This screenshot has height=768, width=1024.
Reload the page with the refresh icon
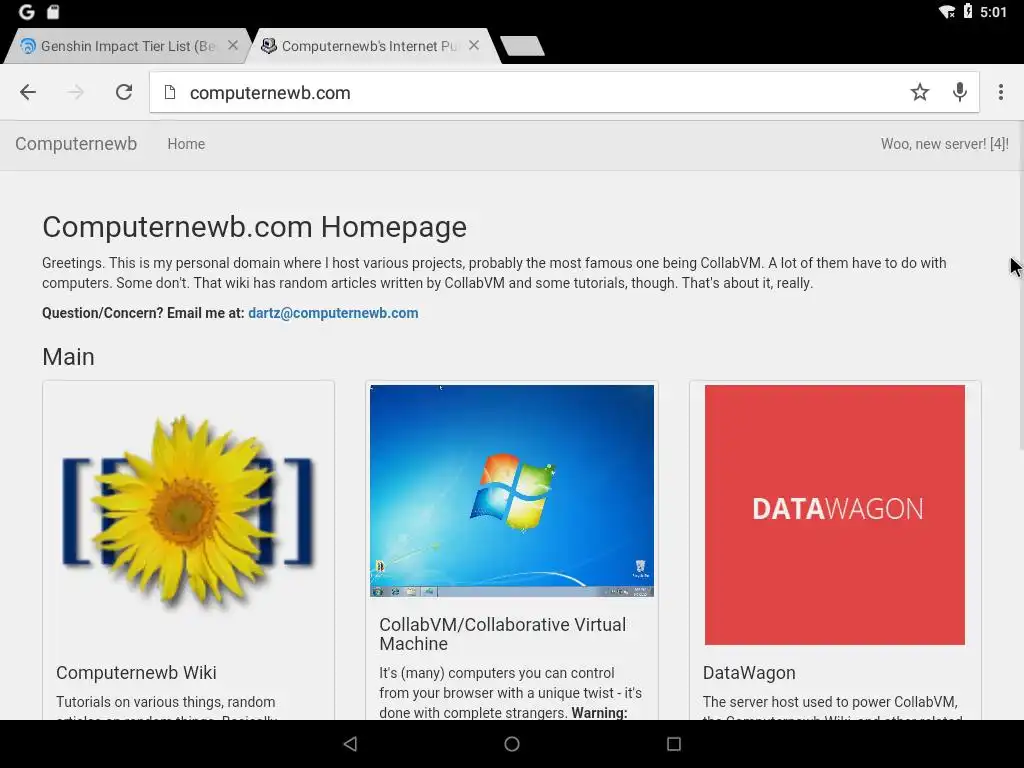[124, 92]
